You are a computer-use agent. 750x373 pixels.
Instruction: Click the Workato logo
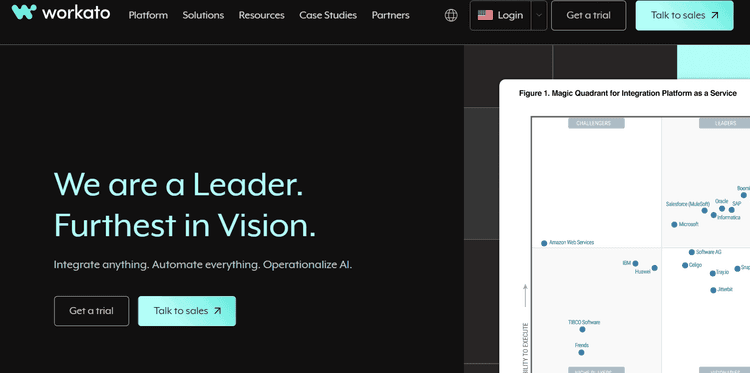pos(61,13)
